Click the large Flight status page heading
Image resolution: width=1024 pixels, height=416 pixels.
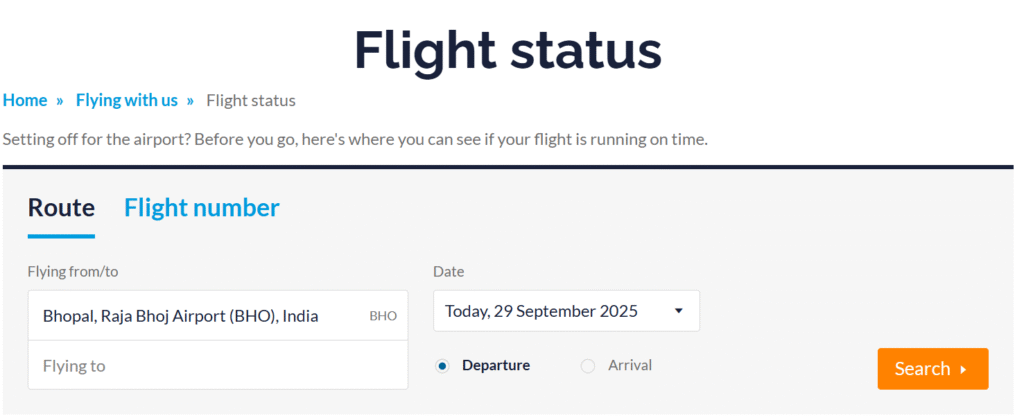[508, 48]
